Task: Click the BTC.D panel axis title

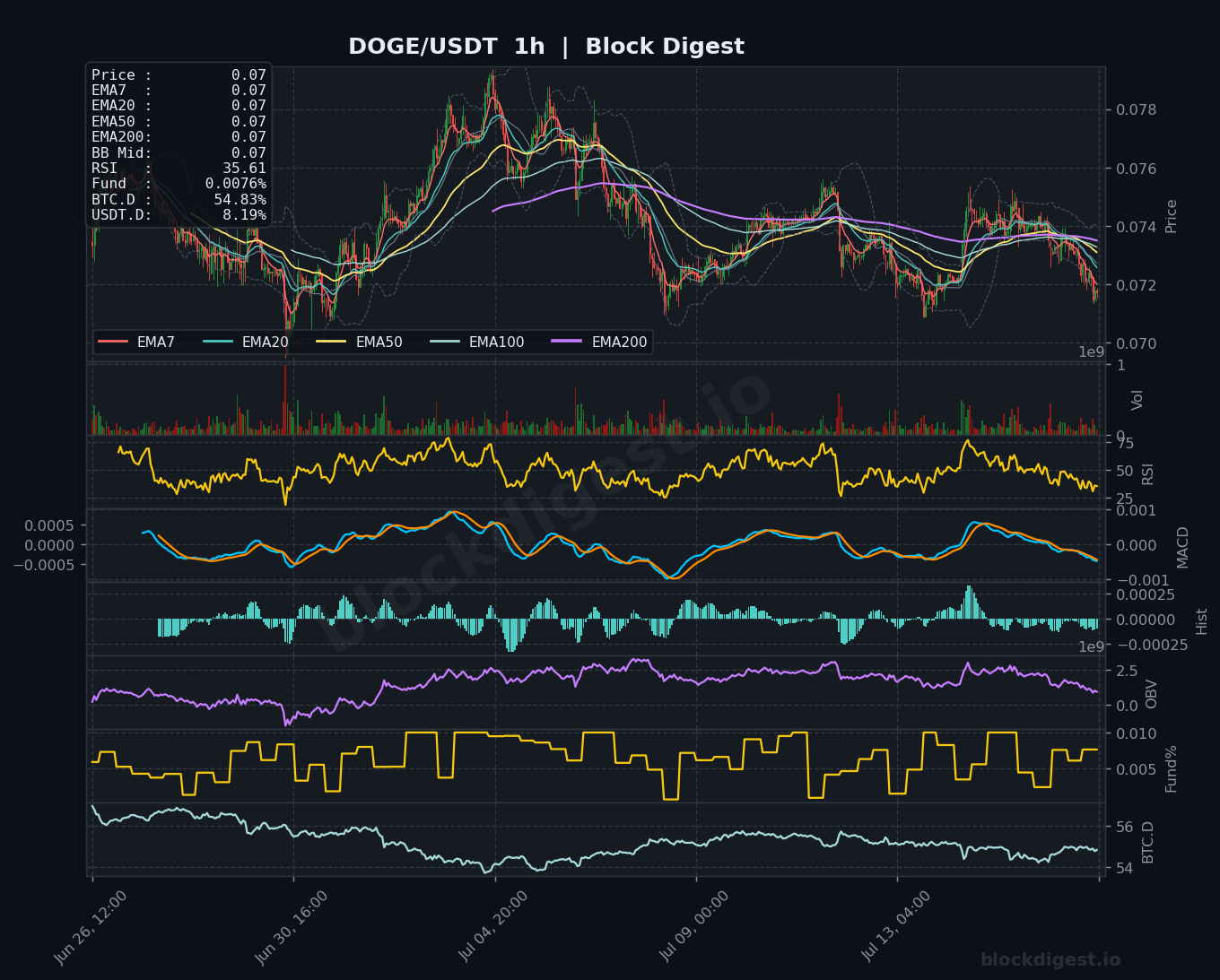Action: click(1147, 842)
